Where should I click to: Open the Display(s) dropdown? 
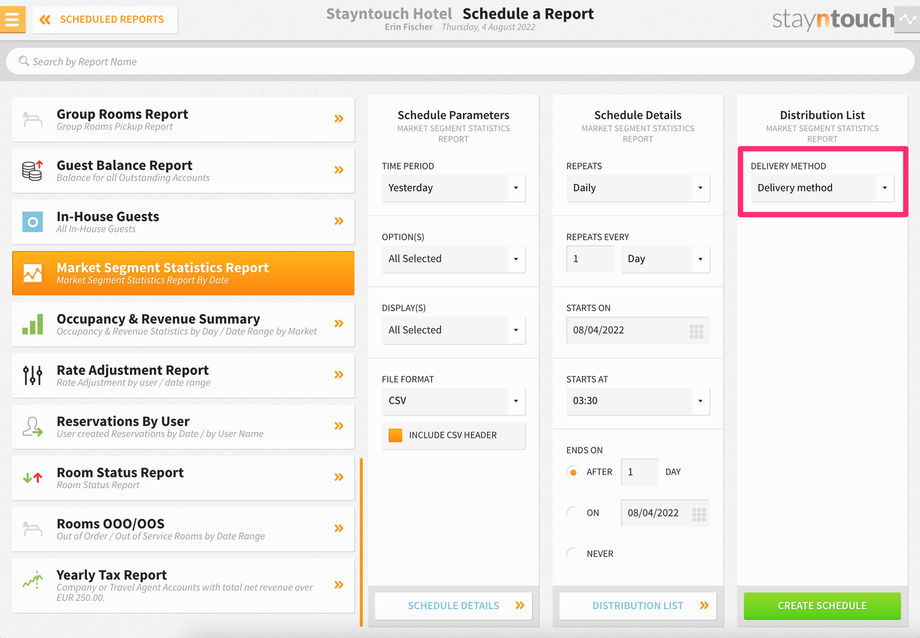pos(454,330)
